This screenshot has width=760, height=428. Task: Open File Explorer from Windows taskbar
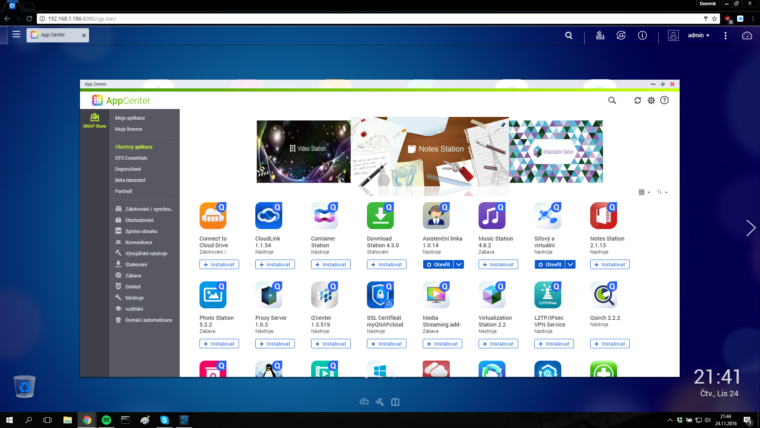pos(67,420)
